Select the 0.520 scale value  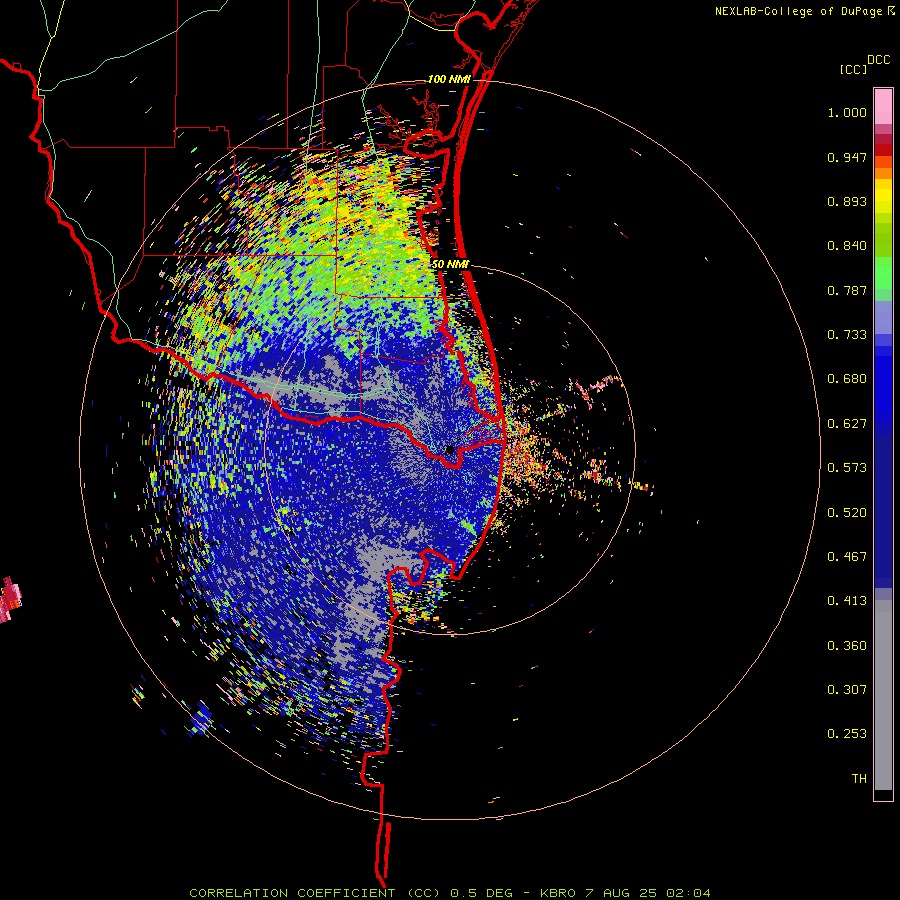point(847,513)
